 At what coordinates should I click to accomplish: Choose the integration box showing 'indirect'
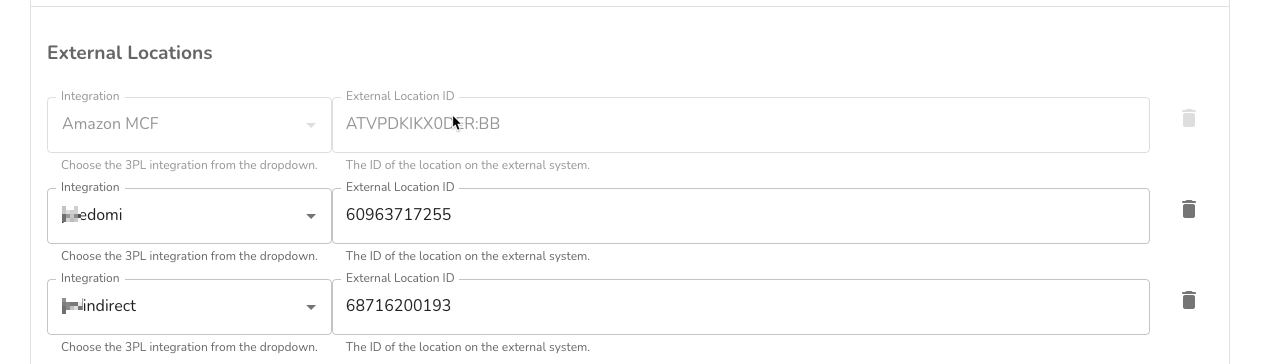[189, 307]
